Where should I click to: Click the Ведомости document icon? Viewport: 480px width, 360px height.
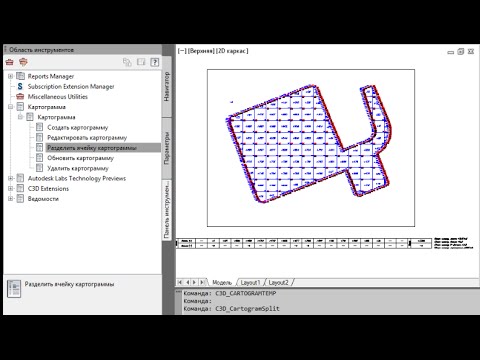click(20, 199)
